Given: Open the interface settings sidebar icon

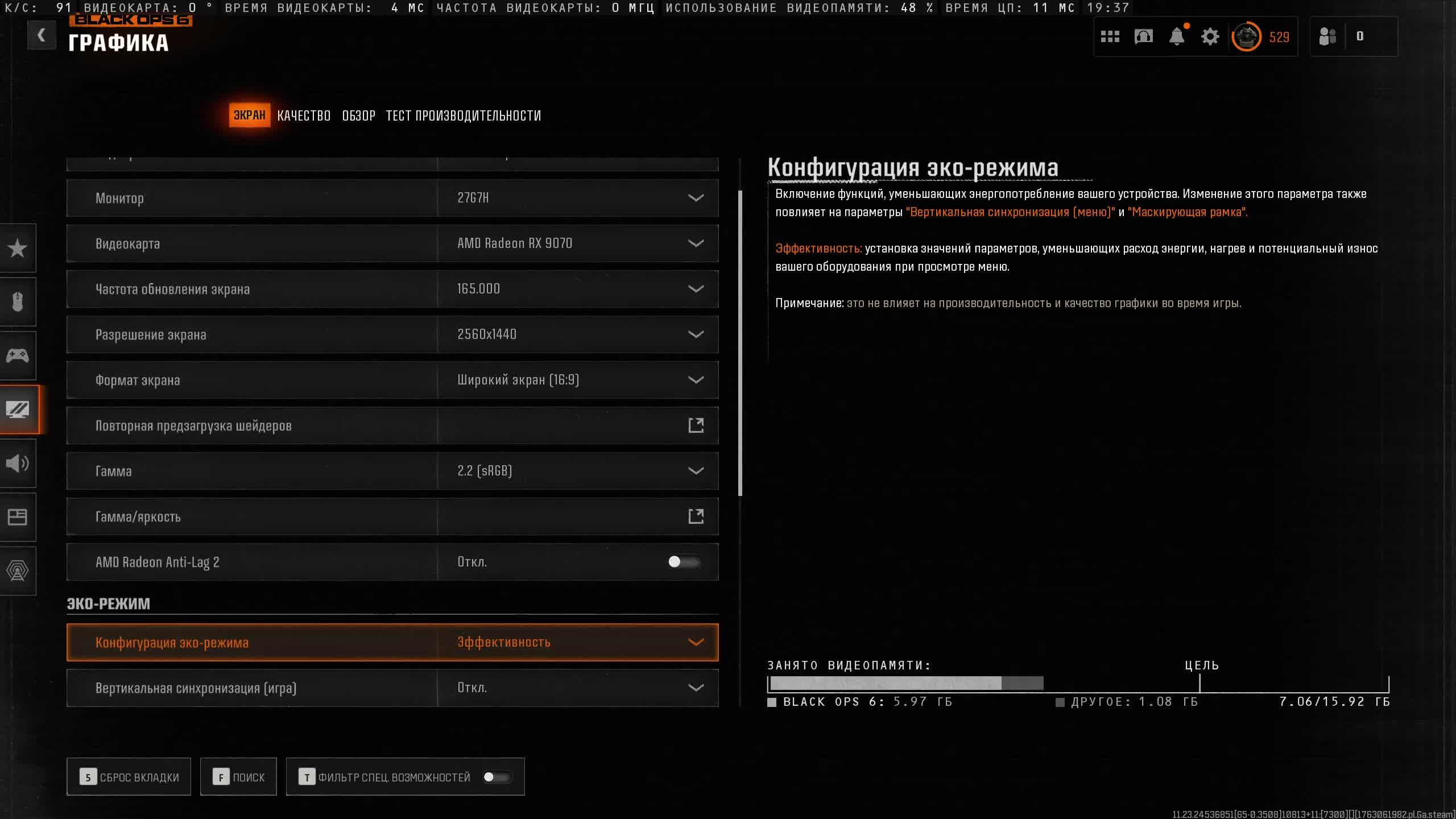Looking at the screenshot, I should click(x=18, y=517).
